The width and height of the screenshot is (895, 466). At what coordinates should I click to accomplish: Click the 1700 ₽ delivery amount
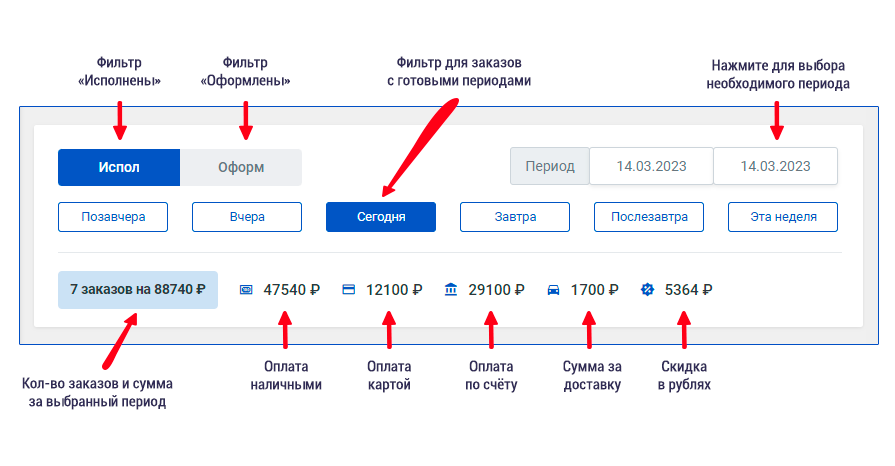(x=594, y=290)
